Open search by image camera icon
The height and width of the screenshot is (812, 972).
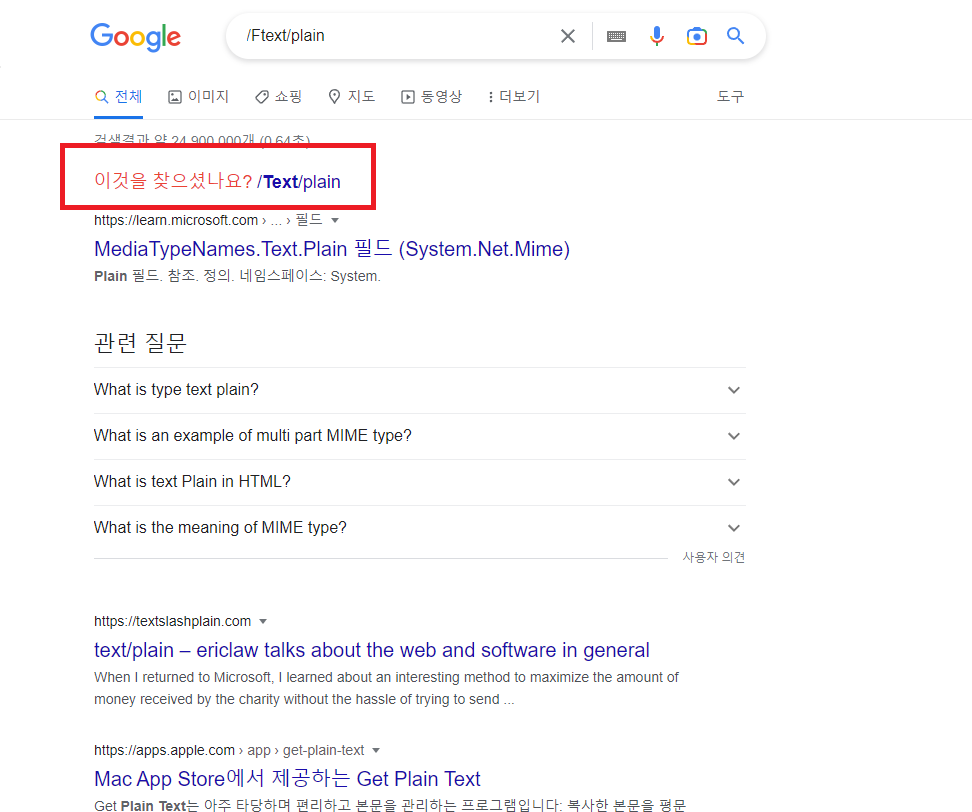697,36
